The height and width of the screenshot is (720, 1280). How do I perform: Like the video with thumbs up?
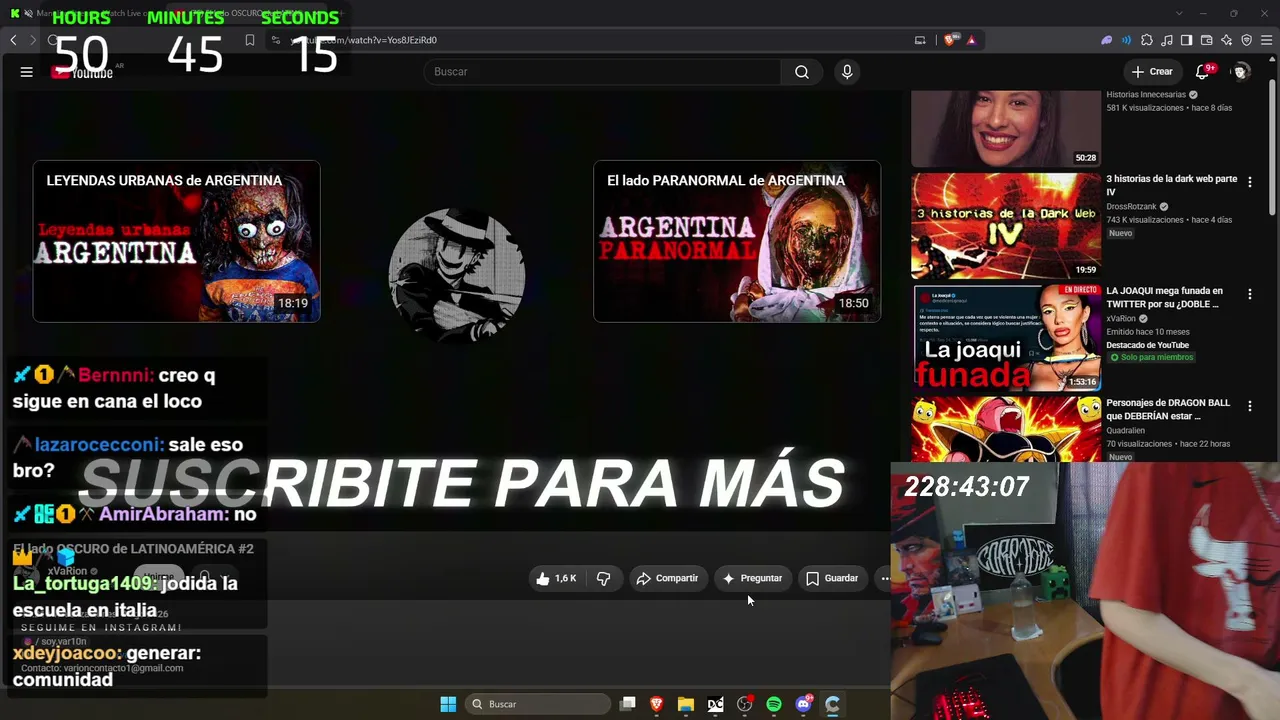tap(556, 578)
